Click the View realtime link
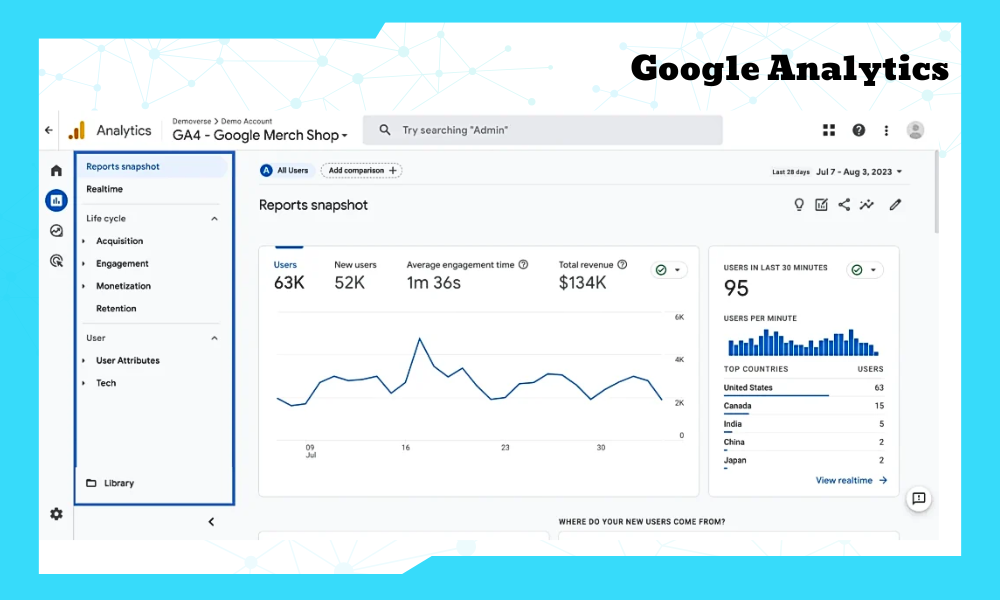1000x600 pixels. (x=851, y=480)
